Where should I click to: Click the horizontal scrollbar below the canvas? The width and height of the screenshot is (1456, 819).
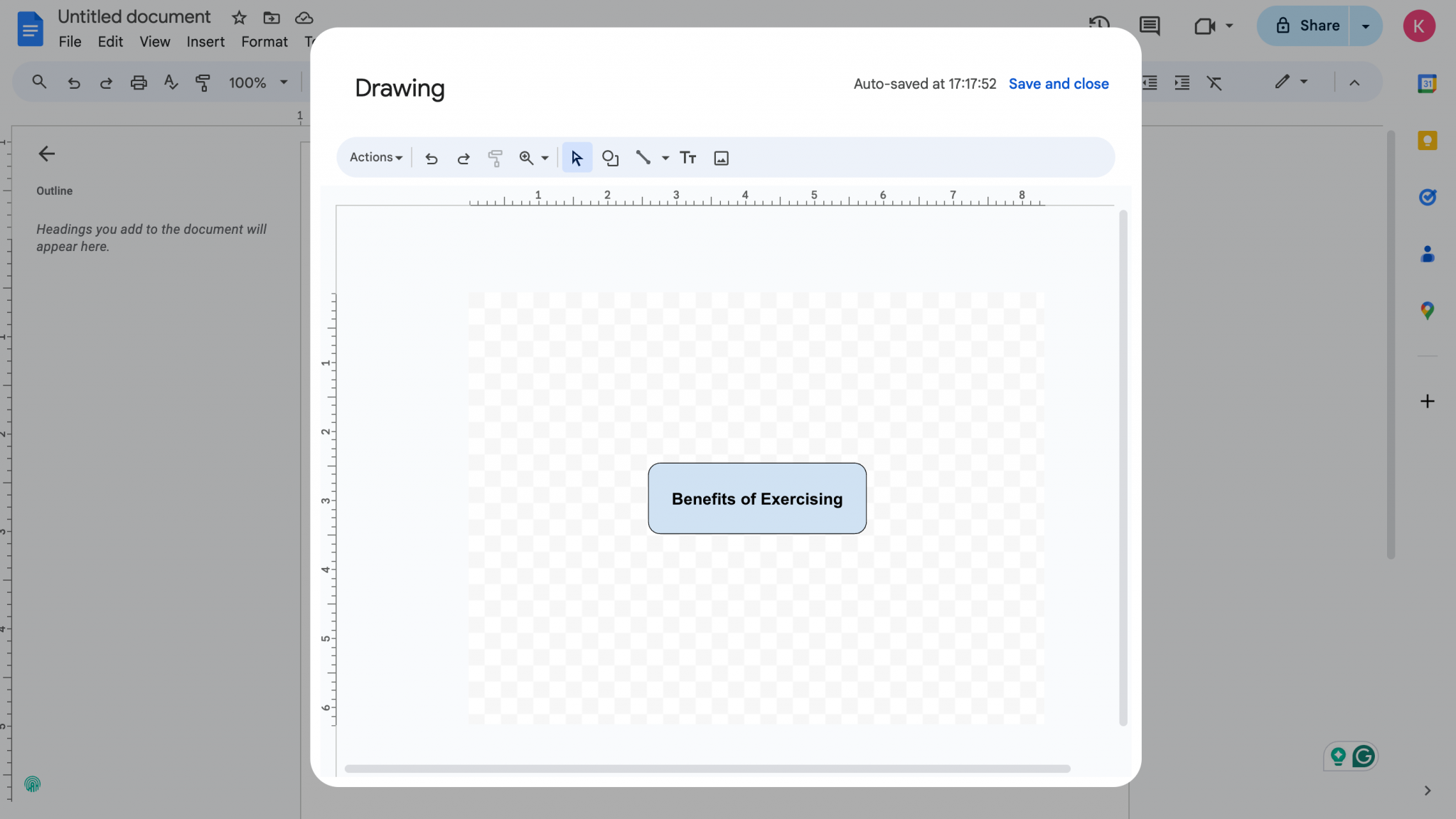pos(707,769)
